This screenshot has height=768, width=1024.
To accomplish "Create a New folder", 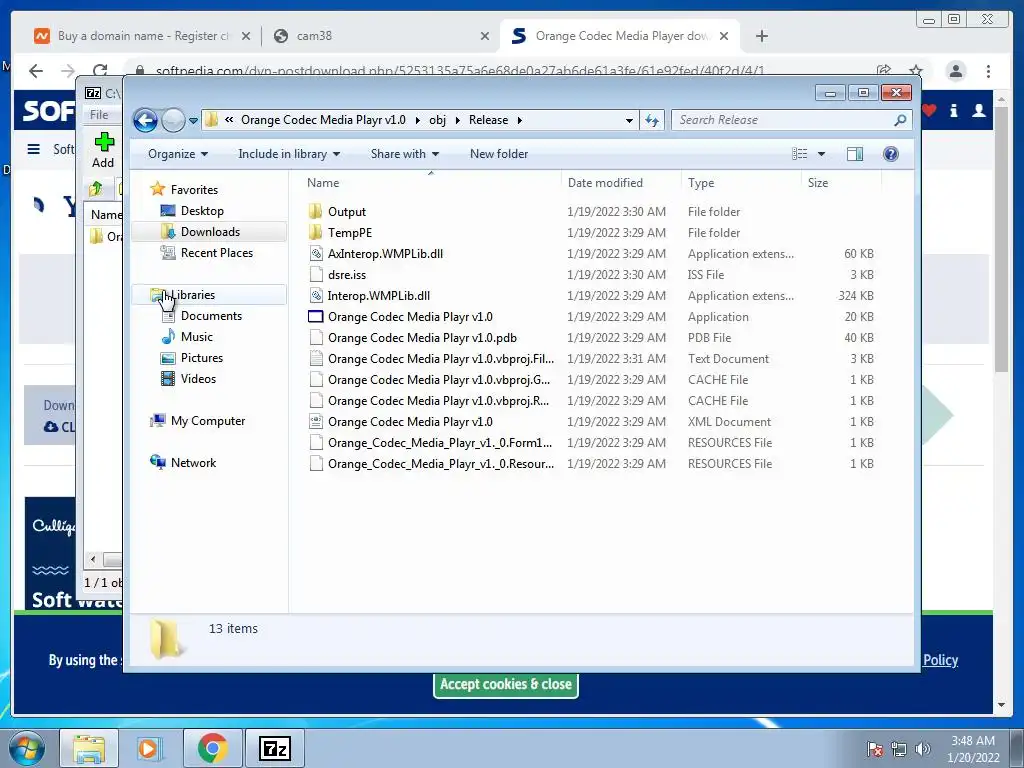I will (499, 154).
